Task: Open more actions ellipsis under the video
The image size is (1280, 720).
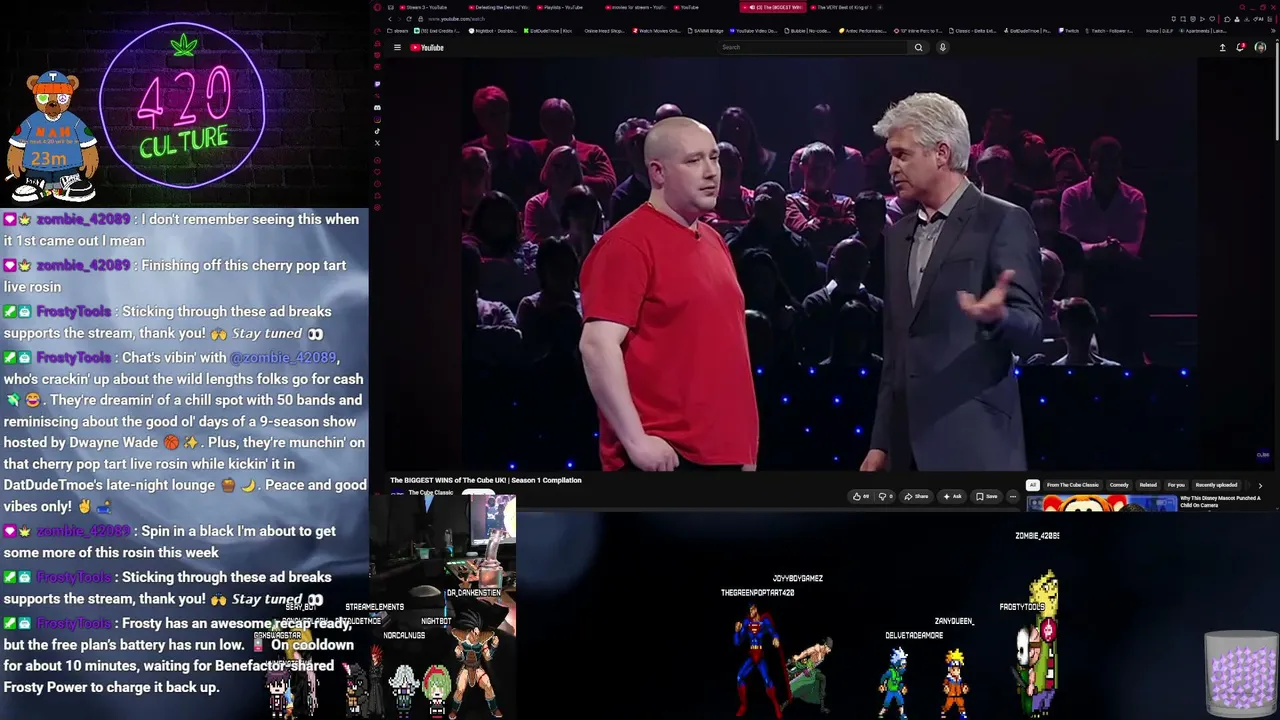Action: pyautogui.click(x=1012, y=496)
